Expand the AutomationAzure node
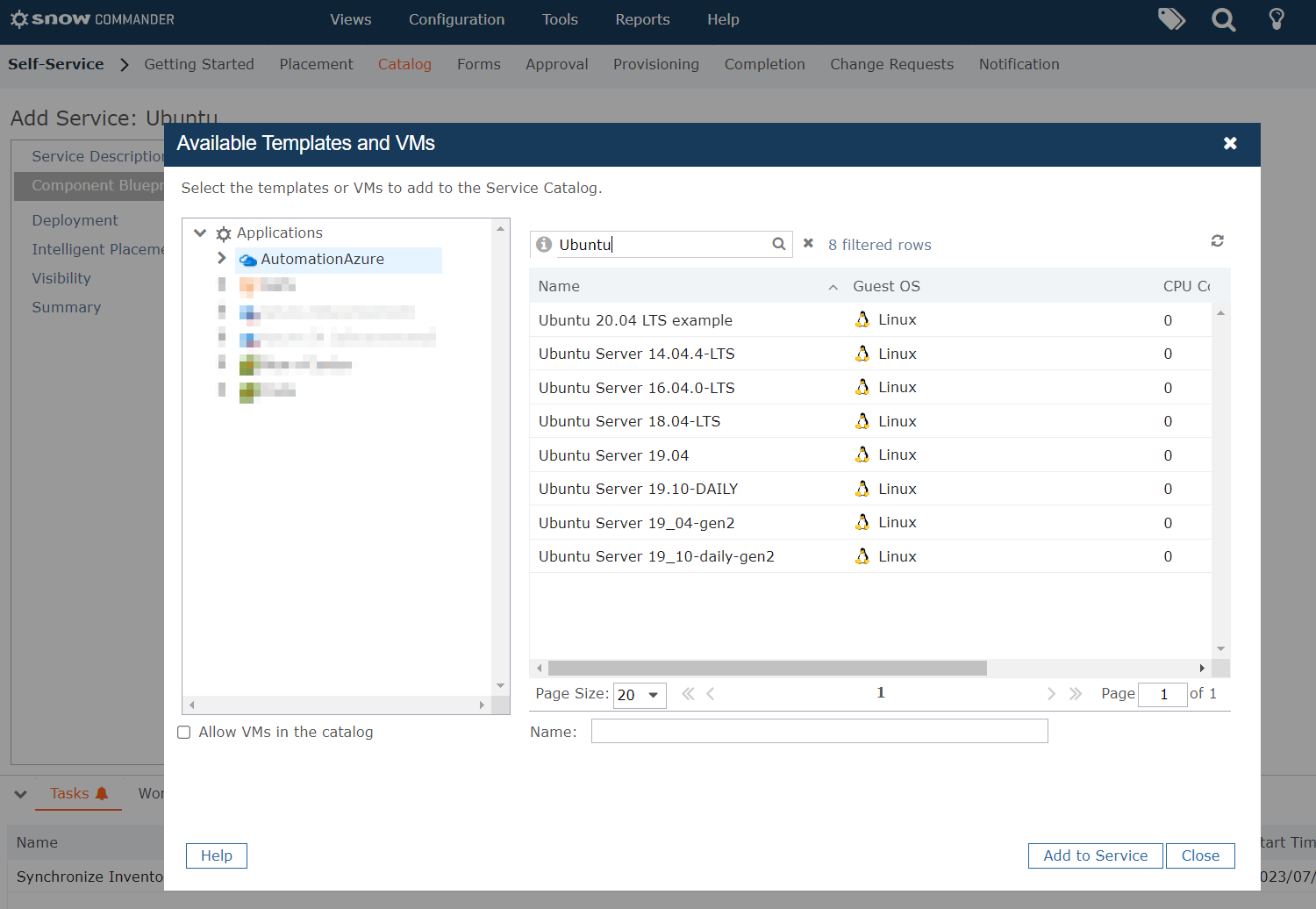Screen dimensions: 1316x909 (x=222, y=258)
